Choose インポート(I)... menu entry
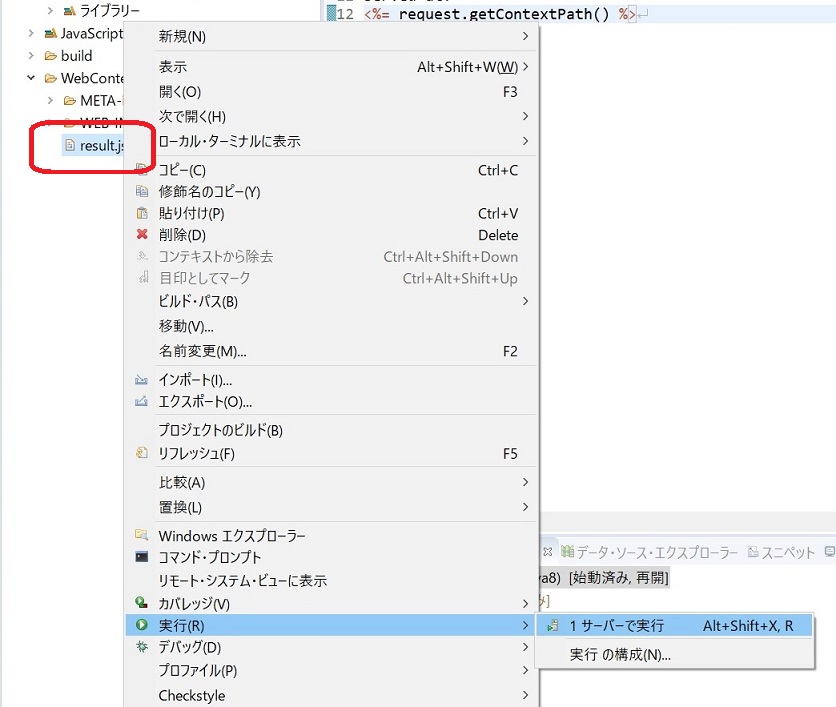This screenshot has height=707, width=836. 332,380
